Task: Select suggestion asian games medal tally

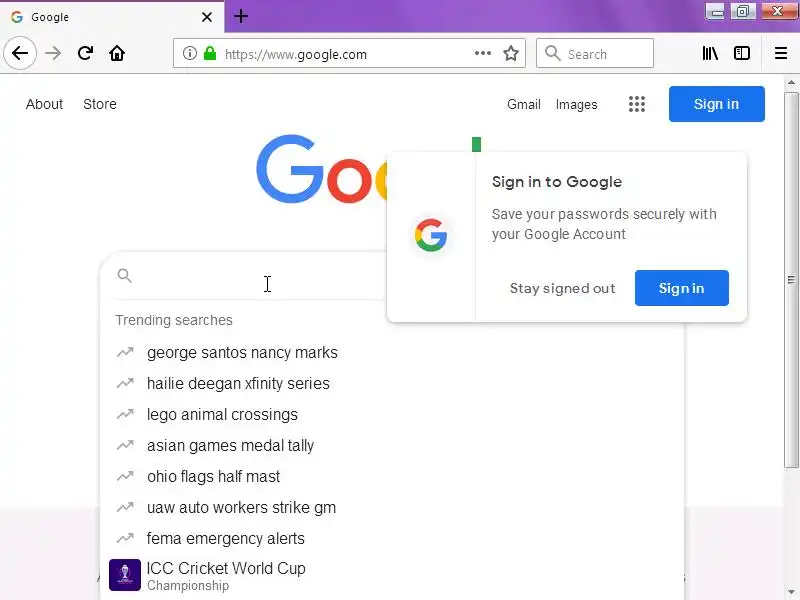Action: pos(230,445)
